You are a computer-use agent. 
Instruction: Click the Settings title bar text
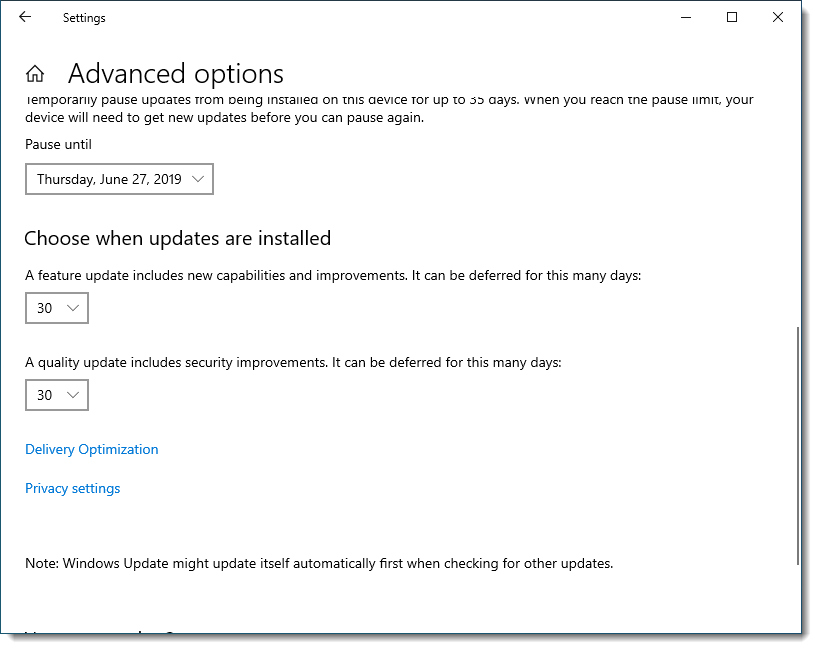84,18
